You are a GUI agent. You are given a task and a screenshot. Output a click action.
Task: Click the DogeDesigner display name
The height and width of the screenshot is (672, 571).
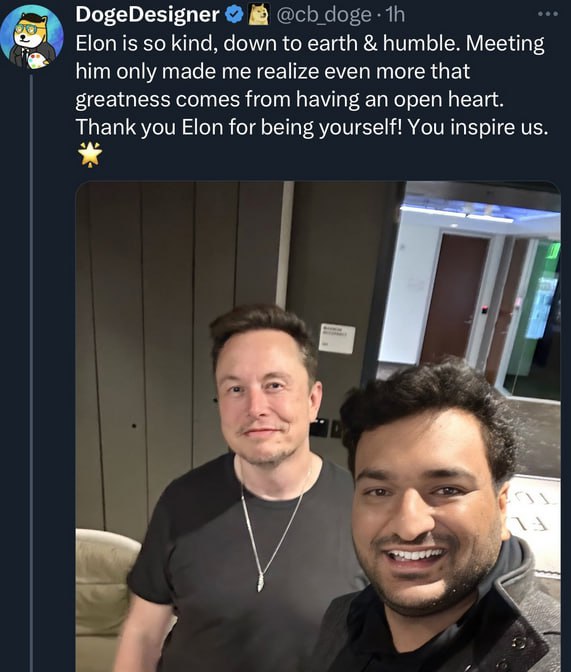(148, 15)
